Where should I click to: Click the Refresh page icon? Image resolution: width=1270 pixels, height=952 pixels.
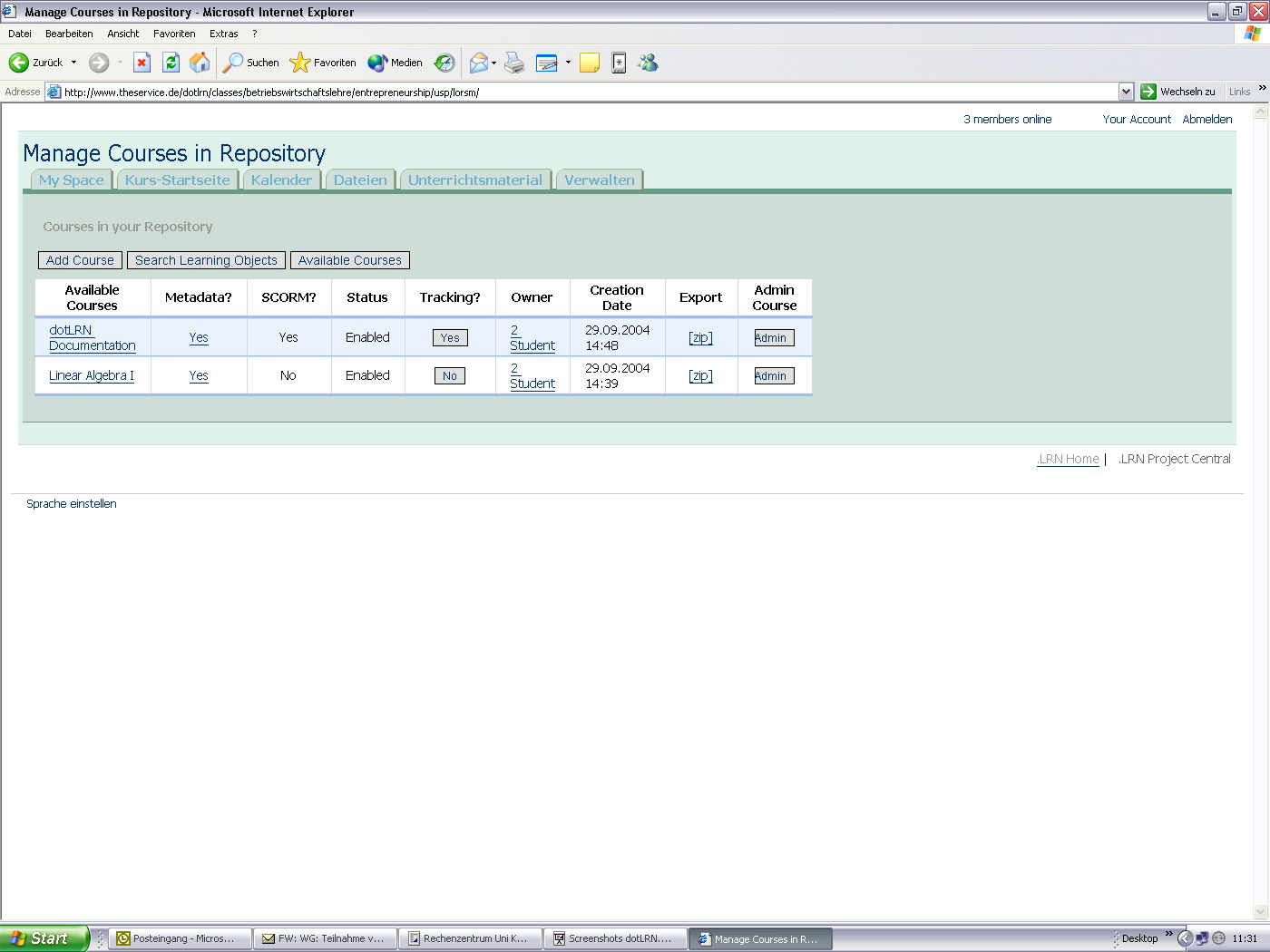point(171,63)
